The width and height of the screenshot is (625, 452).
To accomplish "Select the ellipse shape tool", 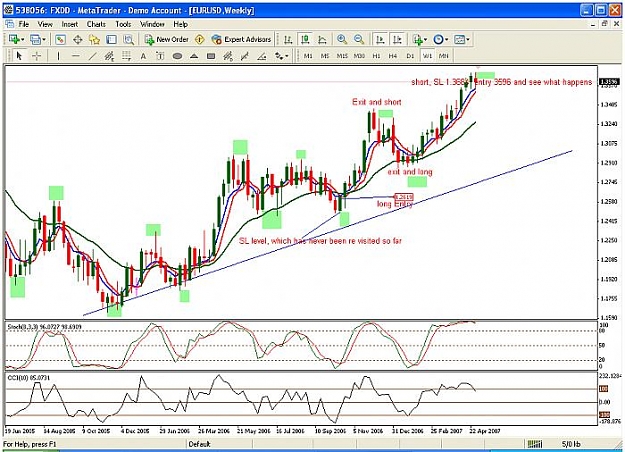I will [177, 56].
